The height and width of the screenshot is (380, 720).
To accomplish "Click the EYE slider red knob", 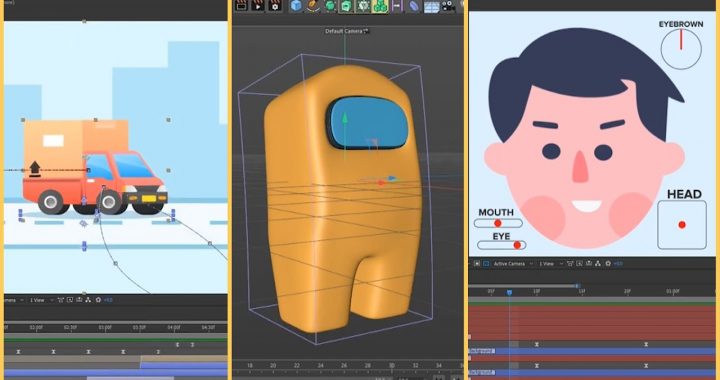I will pos(517,245).
